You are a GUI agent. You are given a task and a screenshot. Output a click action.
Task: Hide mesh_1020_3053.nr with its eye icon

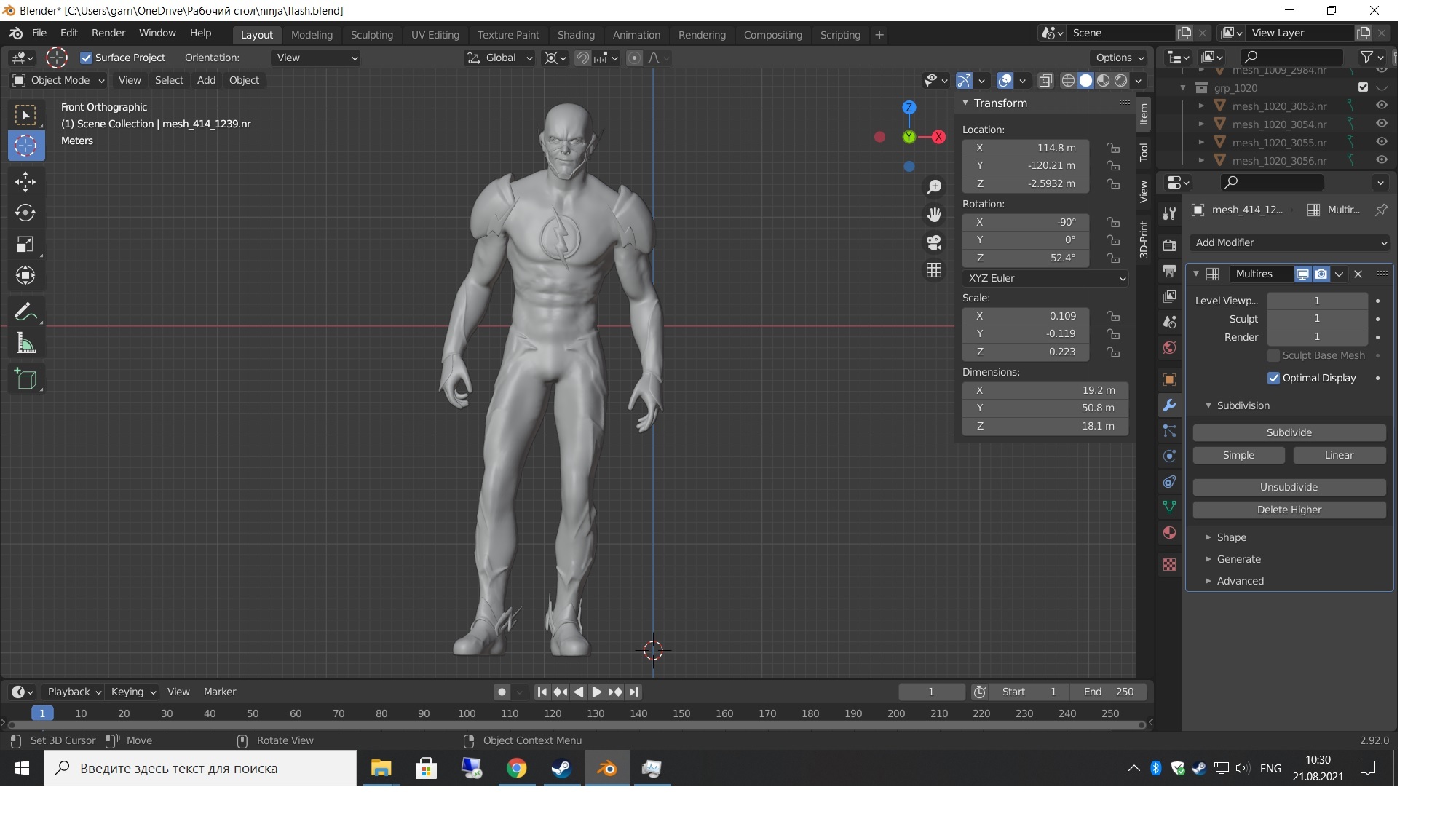1381,106
